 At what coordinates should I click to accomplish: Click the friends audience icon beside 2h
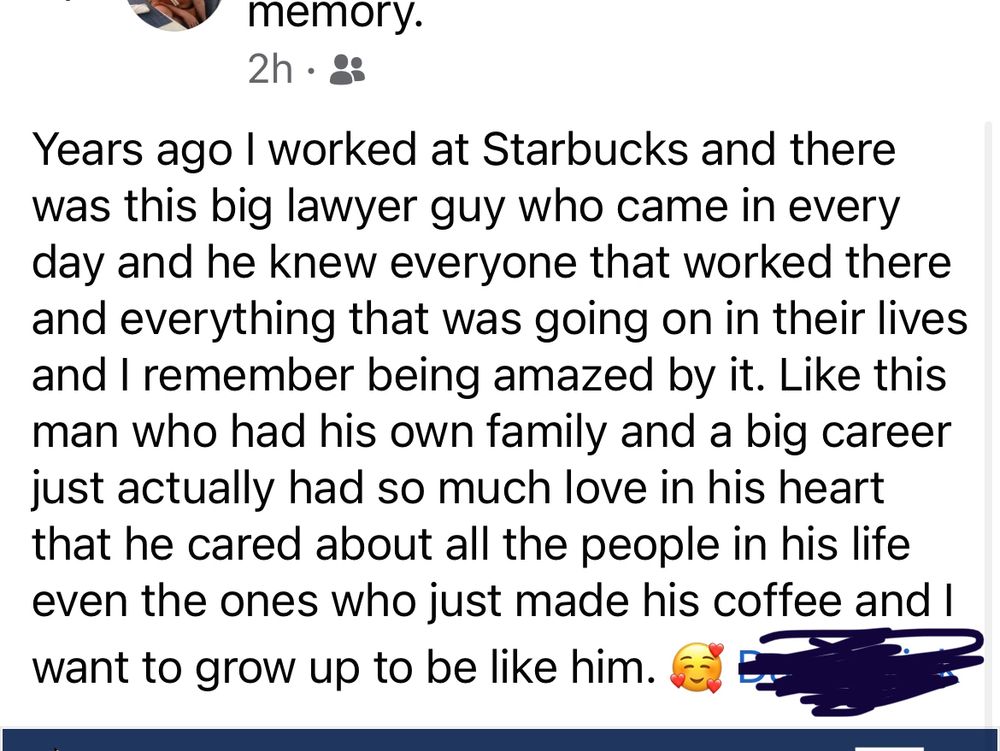[x=347, y=70]
